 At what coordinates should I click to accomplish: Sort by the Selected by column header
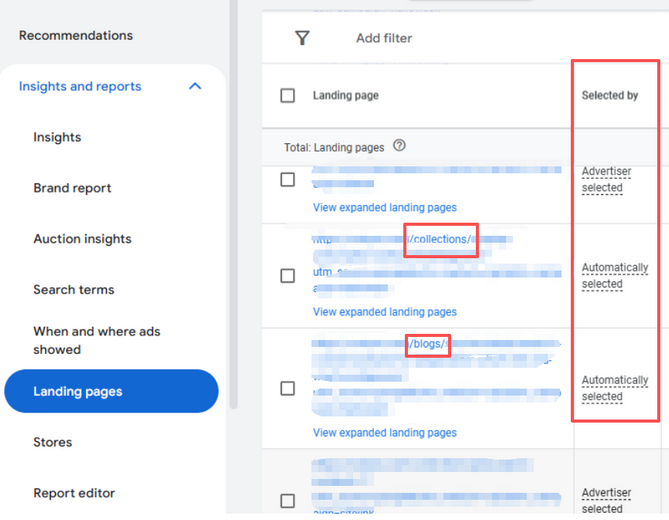(x=610, y=96)
